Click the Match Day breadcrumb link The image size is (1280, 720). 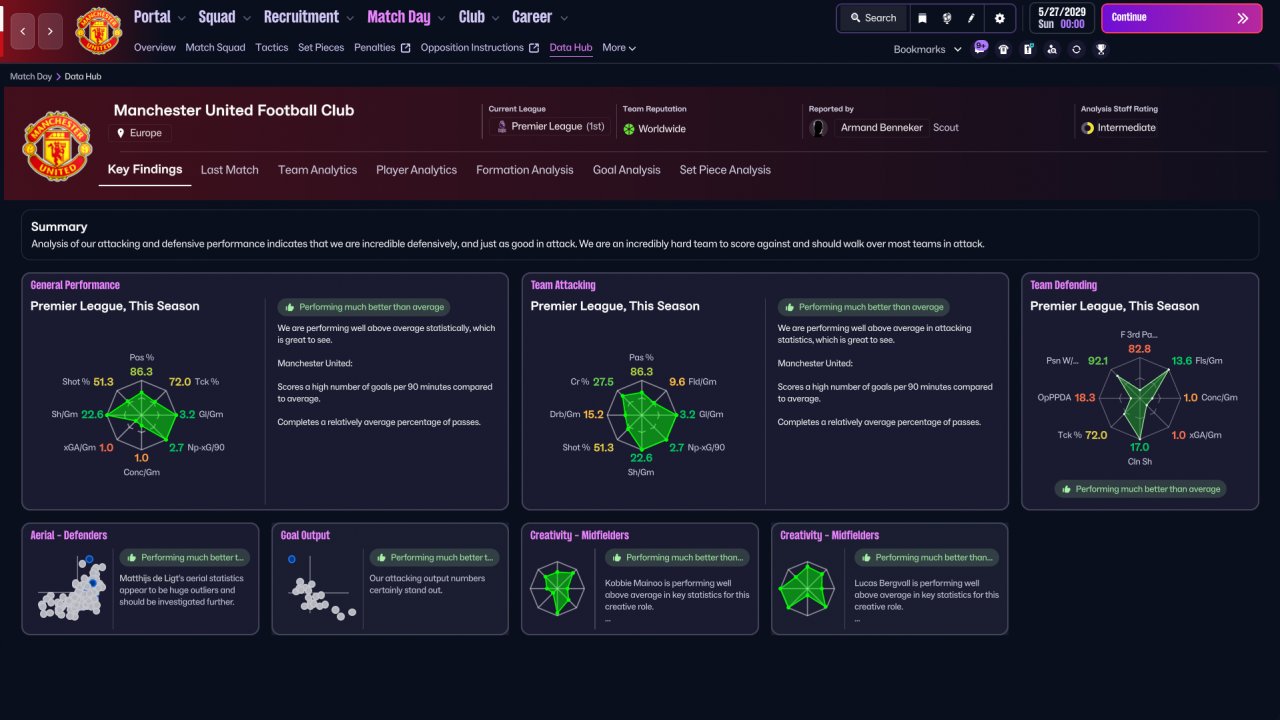(x=31, y=76)
